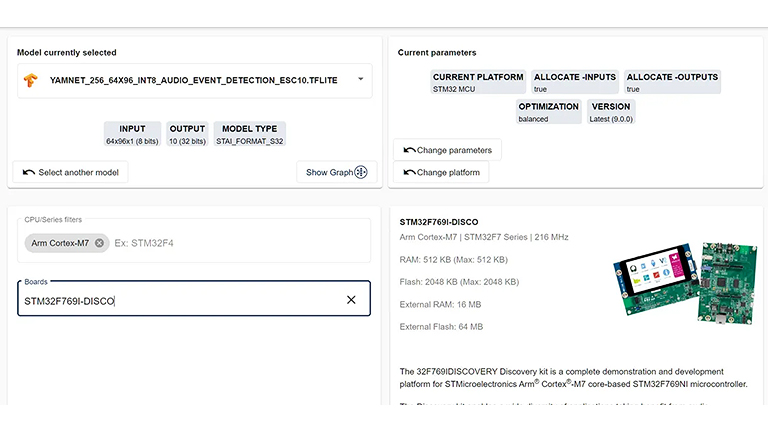The width and height of the screenshot is (768, 432).
Task: Click the INPUT 64x96x1 info chip
Action: pyautogui.click(x=132, y=135)
